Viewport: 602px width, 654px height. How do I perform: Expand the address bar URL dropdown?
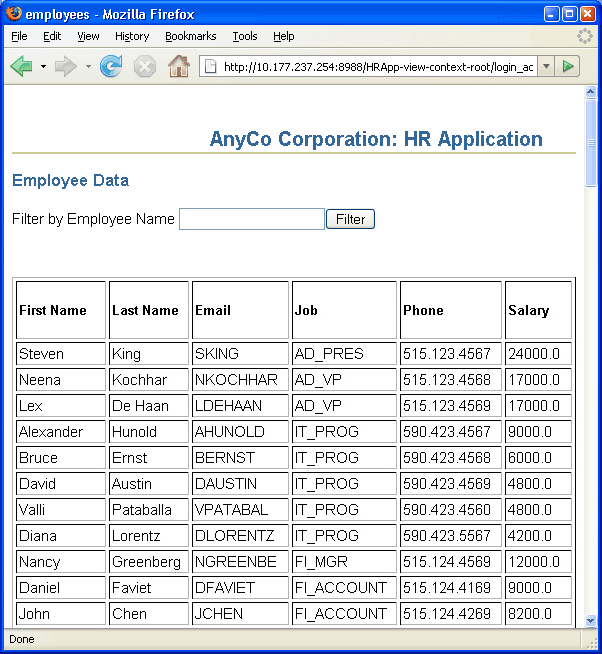coord(546,67)
